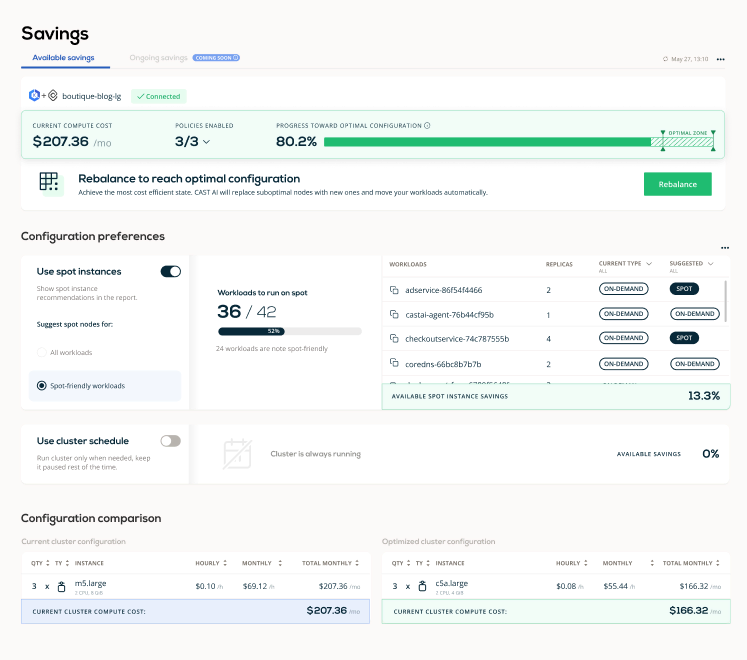This screenshot has width=747, height=660.
Task: Click the SPOT badge for adservice row
Action: click(684, 290)
